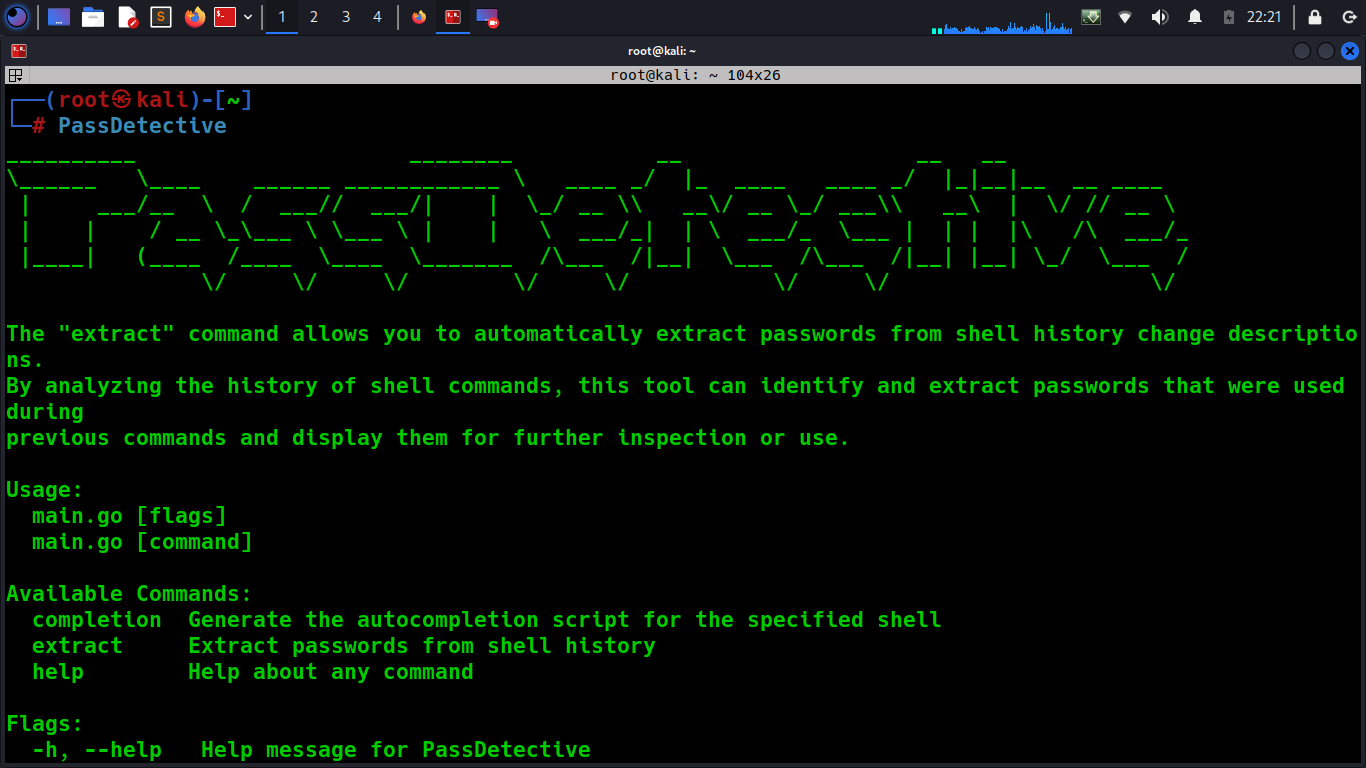Screen dimensions: 1366x768
Task: Click the 'main.go [flags]' usage line
Action: click(129, 516)
